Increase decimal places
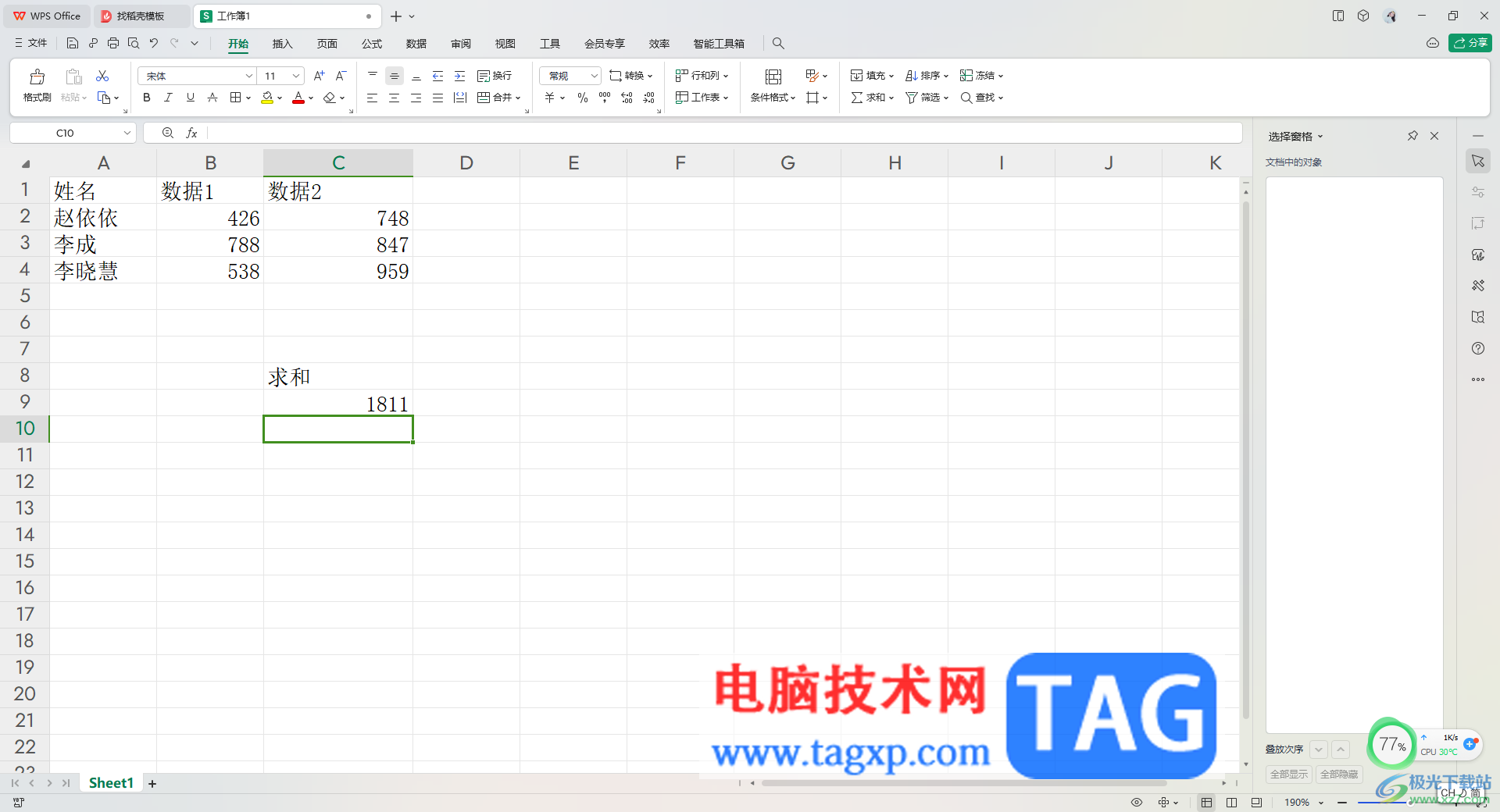Screen dimensions: 1500x812 point(627,98)
